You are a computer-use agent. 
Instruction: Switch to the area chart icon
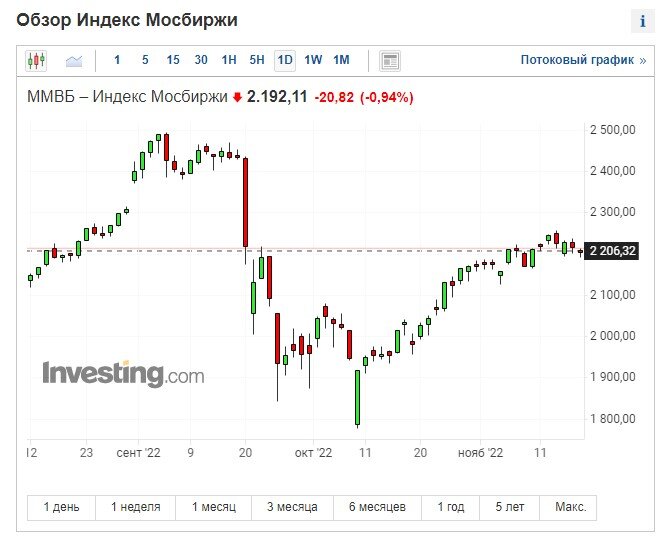click(74, 61)
